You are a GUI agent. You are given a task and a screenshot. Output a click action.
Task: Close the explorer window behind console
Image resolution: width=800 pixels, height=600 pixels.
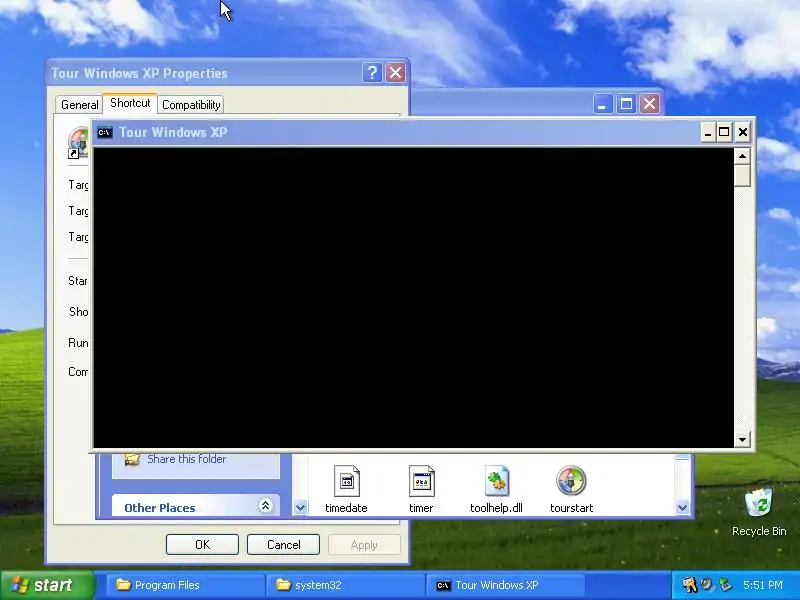coord(649,104)
